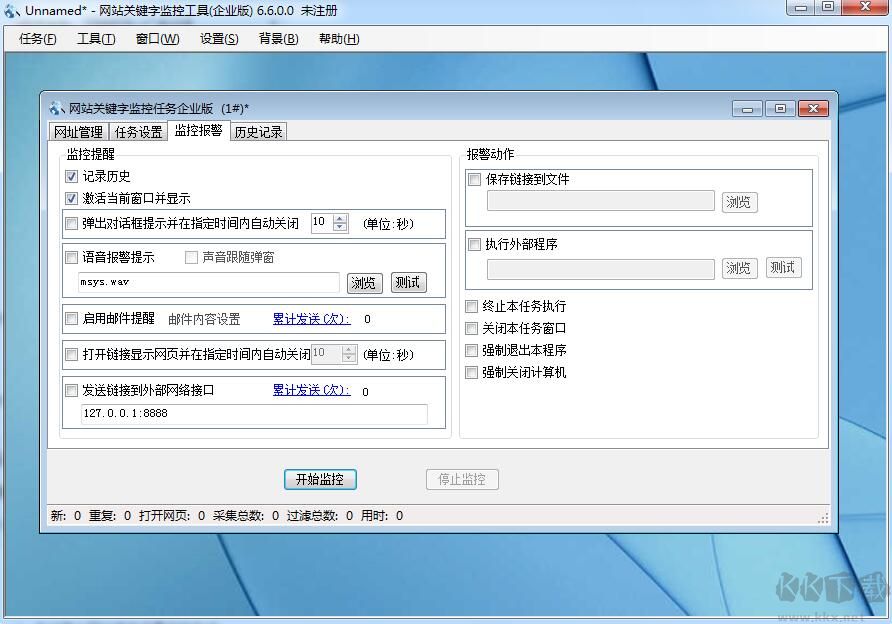The image size is (892, 624).
Task: Browse for a voice alarm sound file
Action: tap(364, 283)
